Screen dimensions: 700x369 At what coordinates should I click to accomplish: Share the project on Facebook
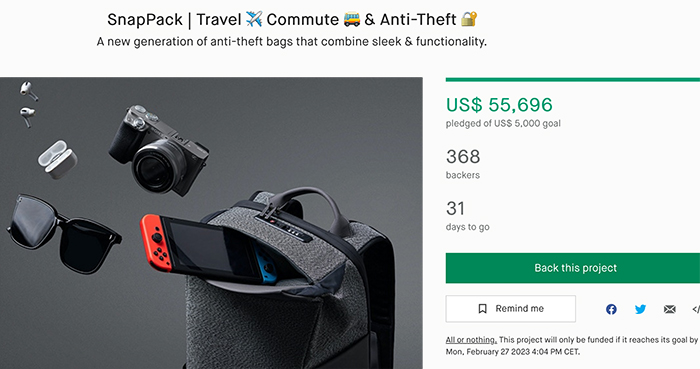click(x=611, y=309)
